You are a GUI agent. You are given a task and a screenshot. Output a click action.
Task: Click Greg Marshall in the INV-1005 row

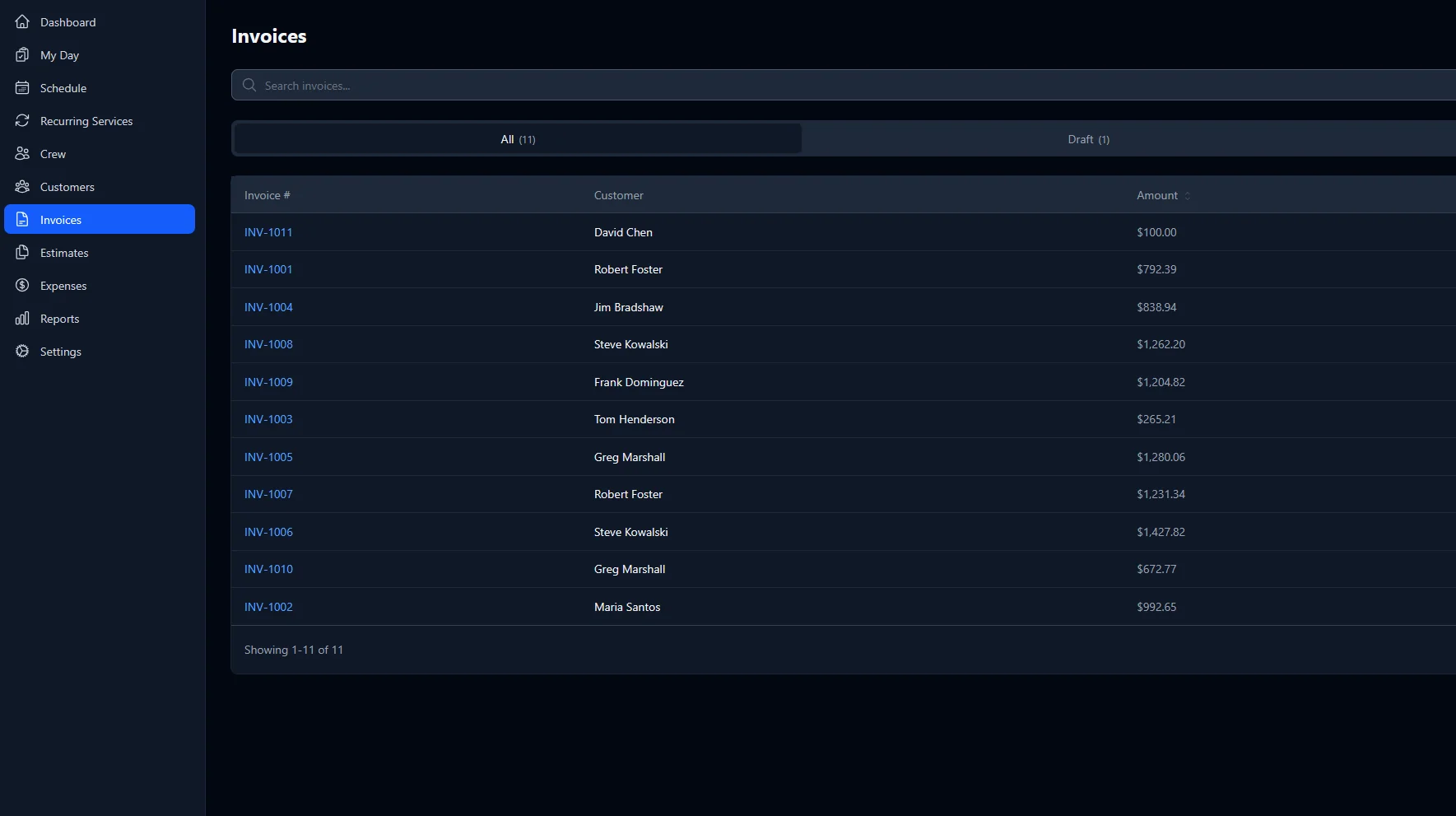630,457
